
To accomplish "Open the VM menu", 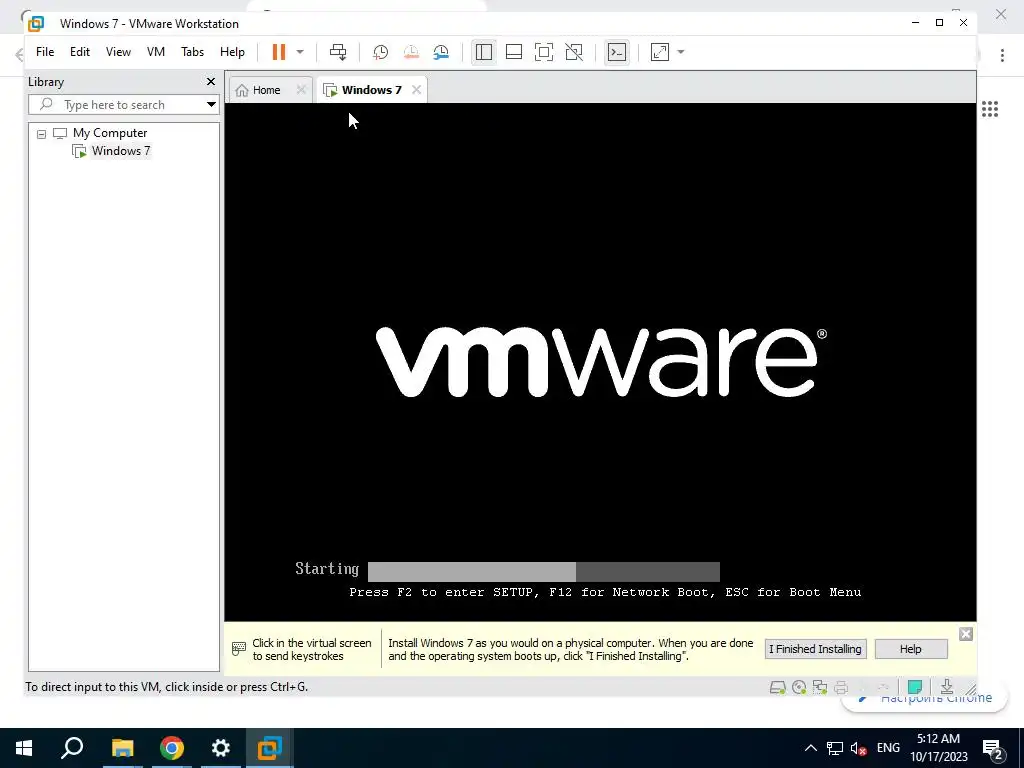I will click(x=155, y=52).
